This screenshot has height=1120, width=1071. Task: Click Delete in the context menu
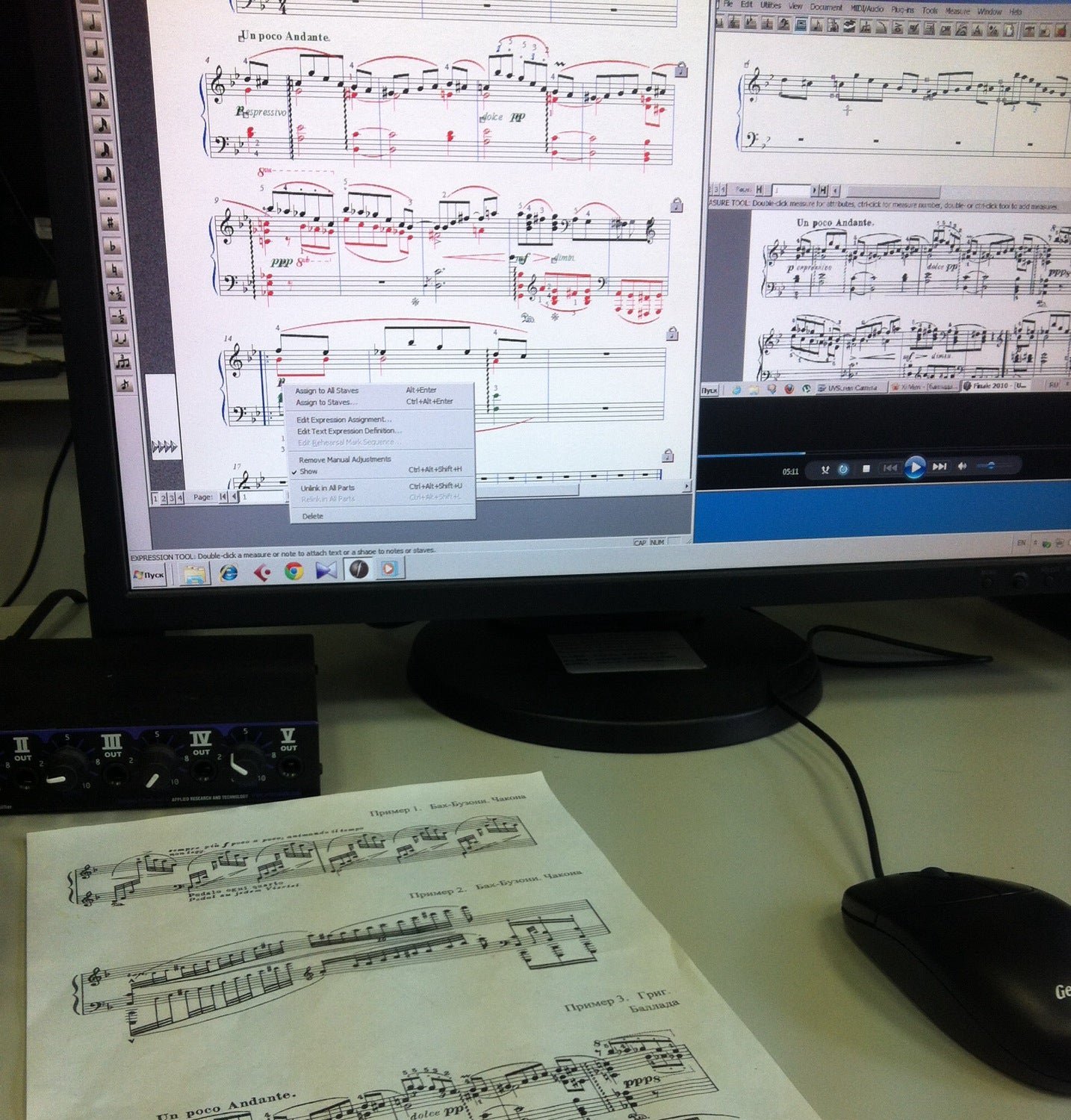(313, 516)
